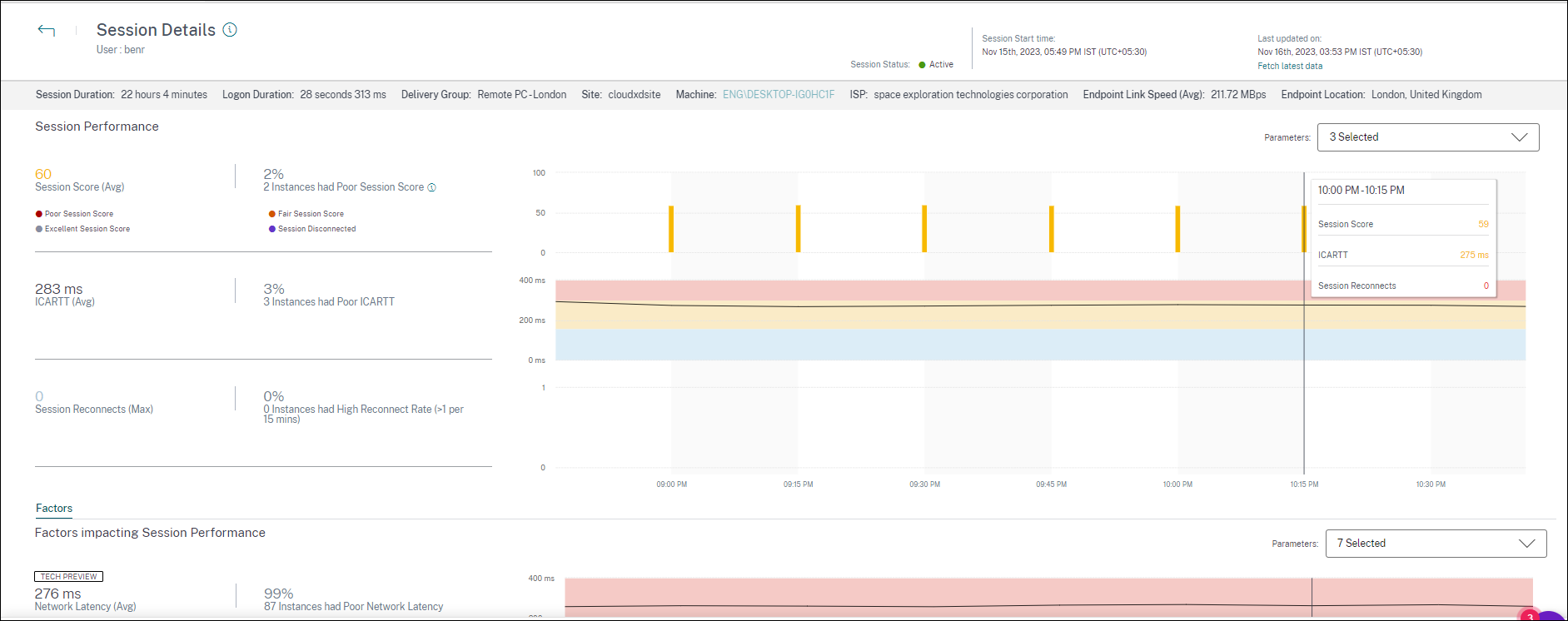Screen dimensions: 1568x621
Task: Switch to the Factors tab
Action: click(54, 508)
